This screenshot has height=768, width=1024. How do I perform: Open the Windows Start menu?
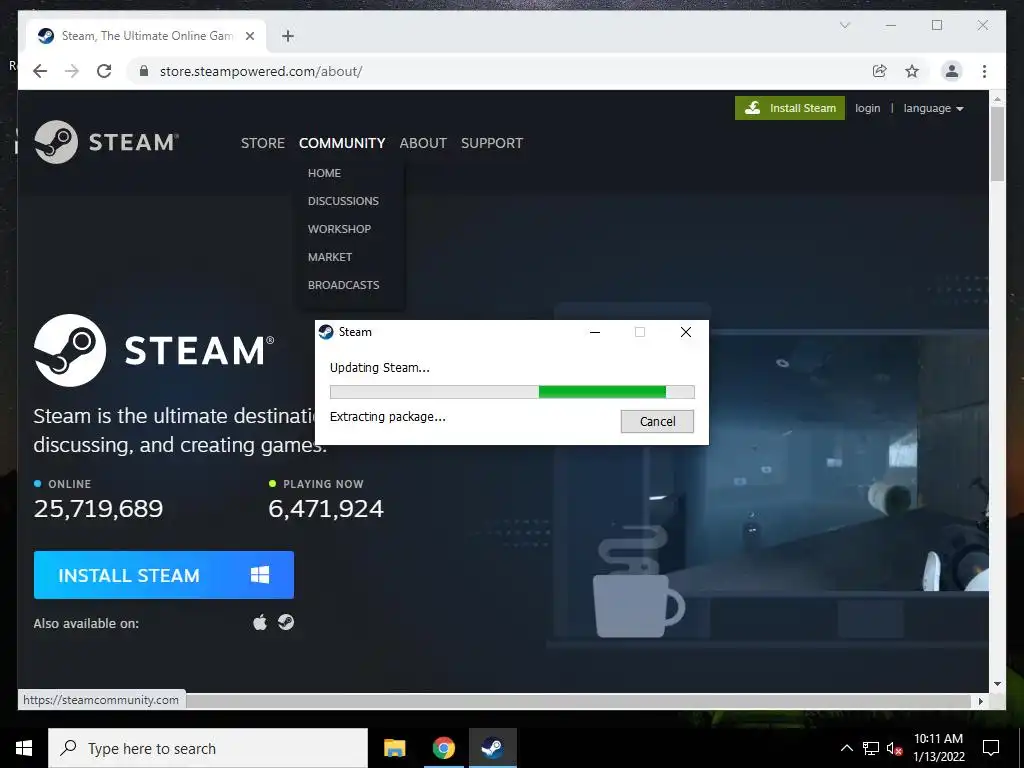pyautogui.click(x=24, y=748)
